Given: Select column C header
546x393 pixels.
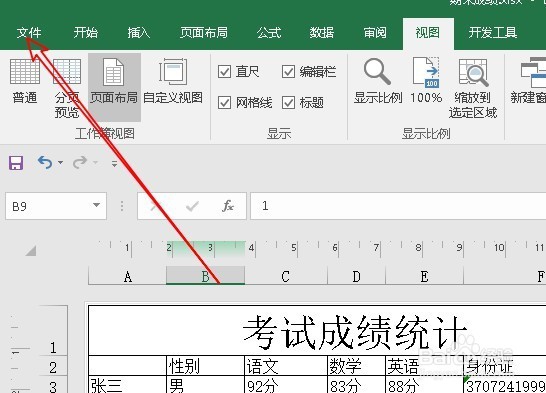Looking at the screenshot, I should tap(286, 276).
